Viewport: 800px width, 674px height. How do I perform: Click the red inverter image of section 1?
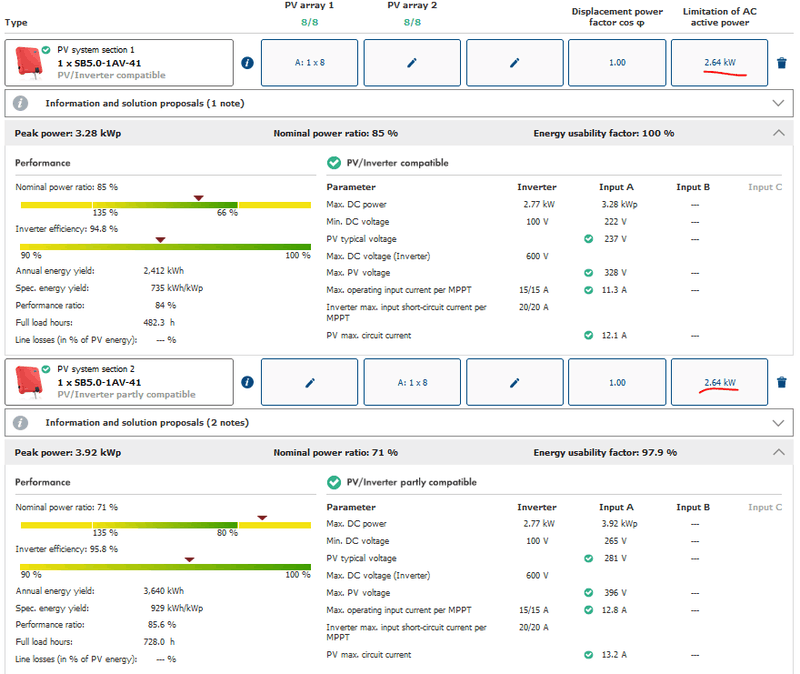27,63
